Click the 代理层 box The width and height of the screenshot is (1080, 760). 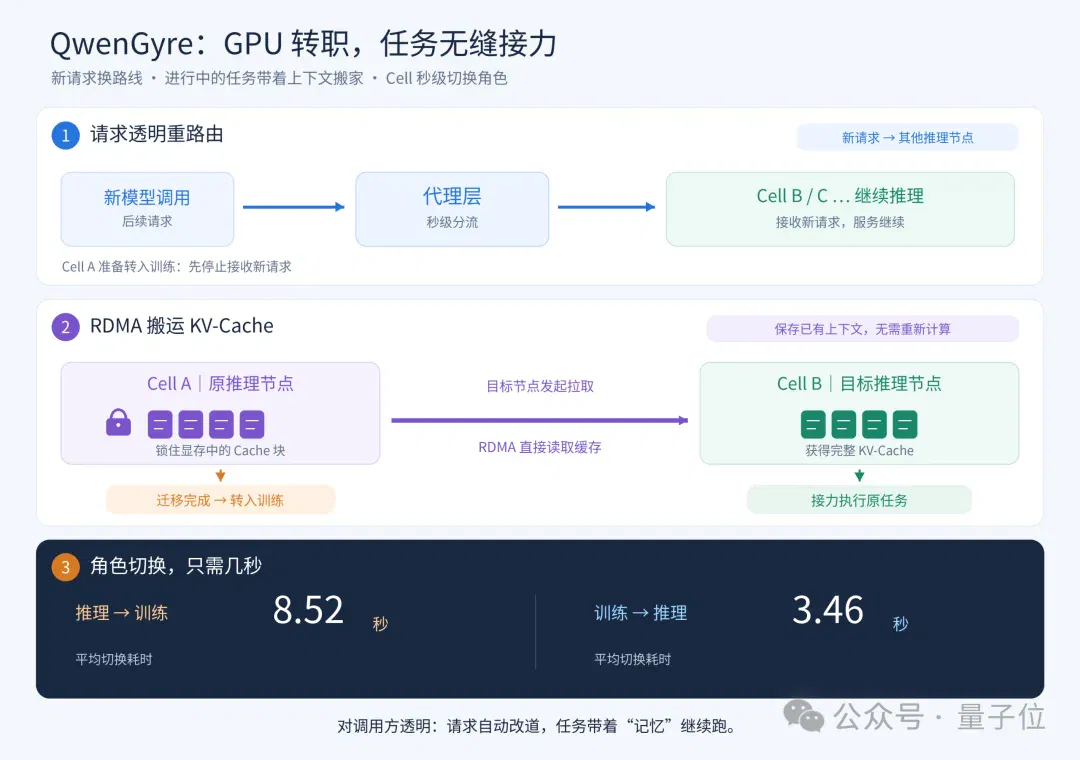[x=452, y=209]
